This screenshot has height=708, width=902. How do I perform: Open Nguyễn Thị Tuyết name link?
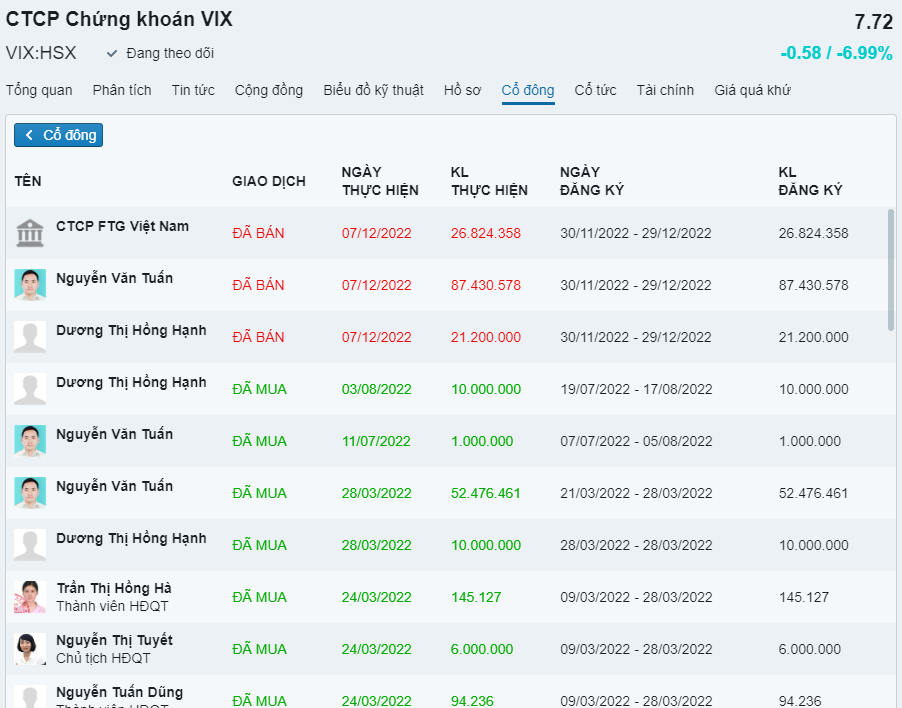[114, 640]
